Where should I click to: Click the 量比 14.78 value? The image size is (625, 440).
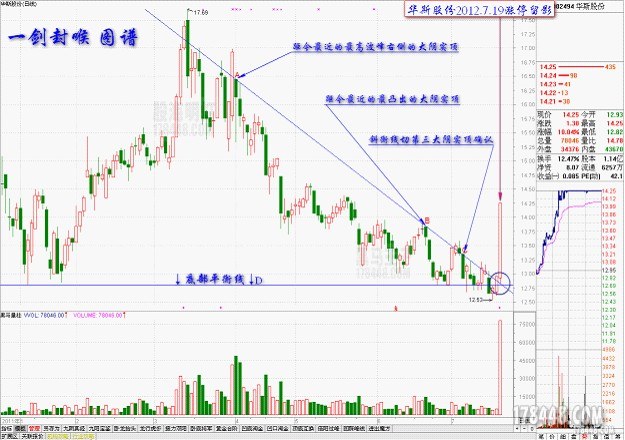(615, 140)
